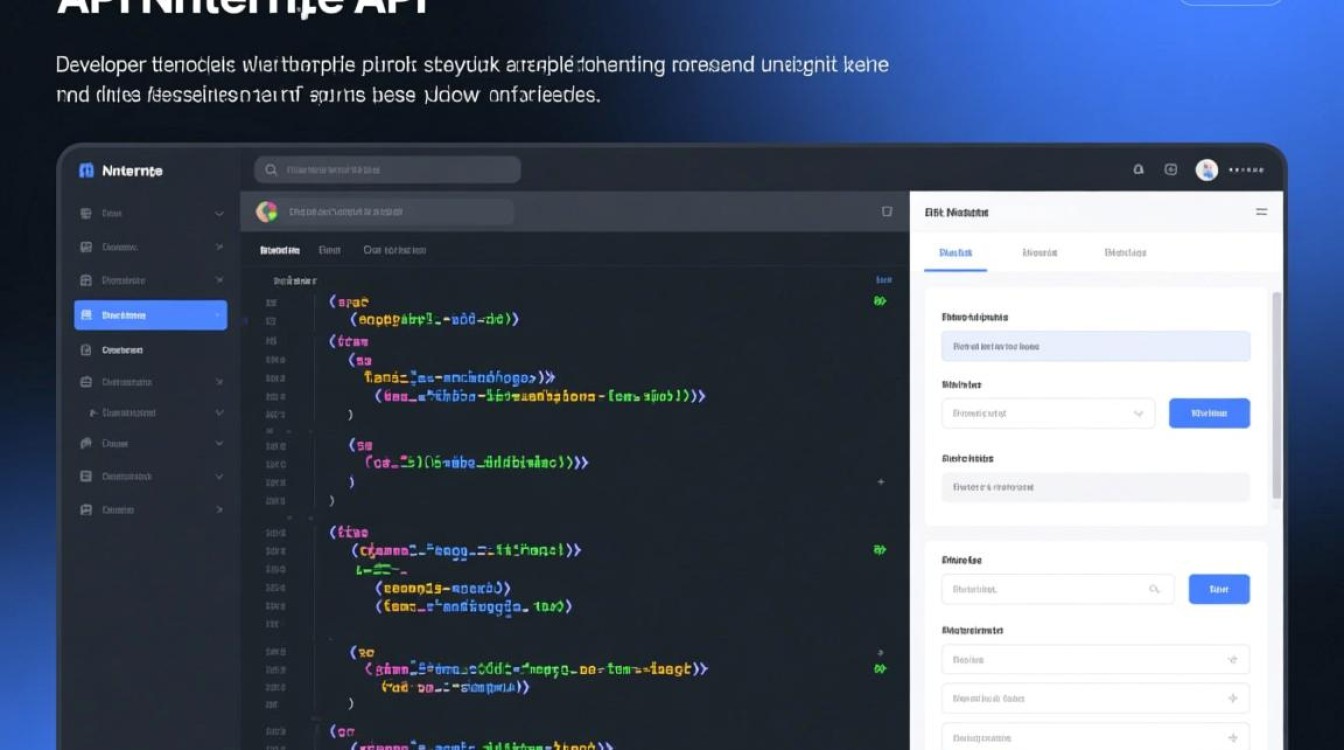This screenshot has height=750, width=1344.
Task: Click the blue Nnternte logo icon
Action: click(x=86, y=171)
